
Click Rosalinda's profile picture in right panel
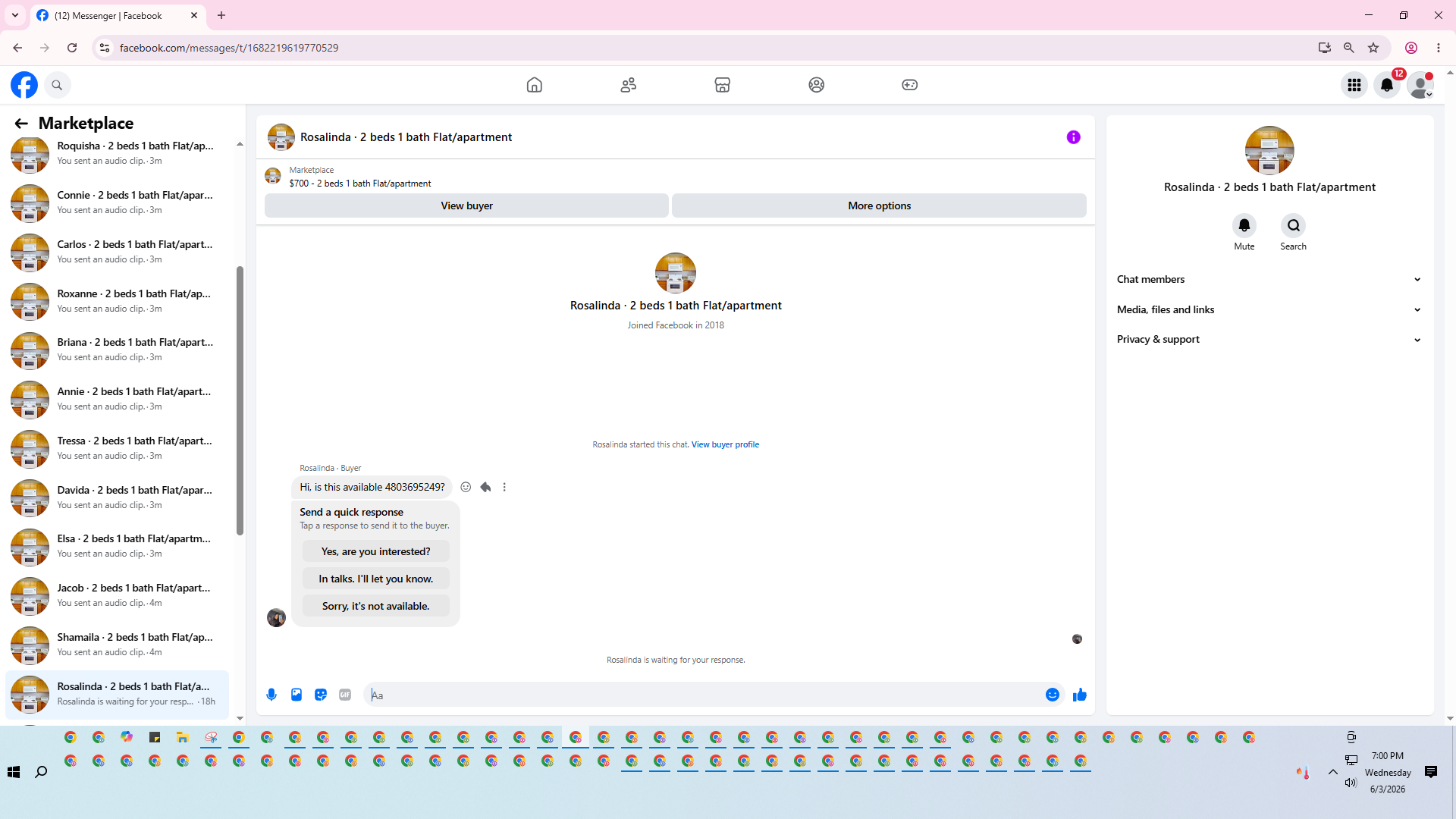pos(1269,150)
